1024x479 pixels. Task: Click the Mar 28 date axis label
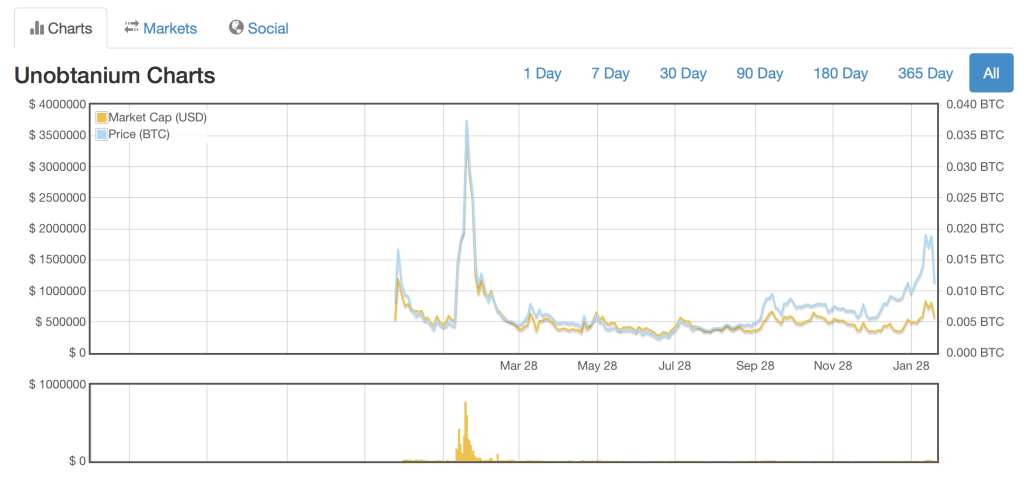click(x=519, y=365)
